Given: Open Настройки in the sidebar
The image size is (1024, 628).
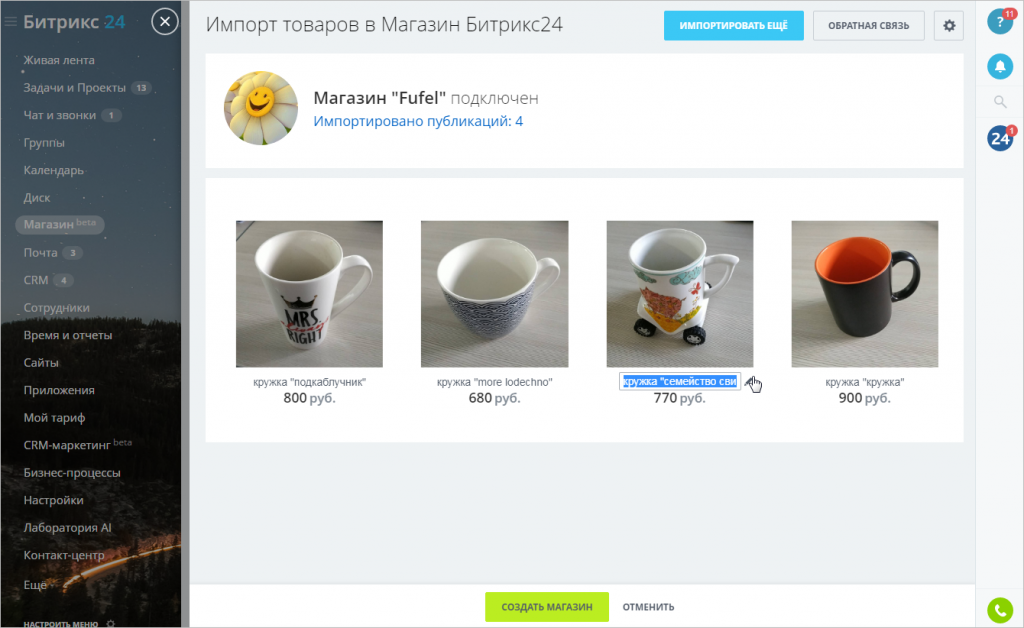Looking at the screenshot, I should pyautogui.click(x=54, y=500).
